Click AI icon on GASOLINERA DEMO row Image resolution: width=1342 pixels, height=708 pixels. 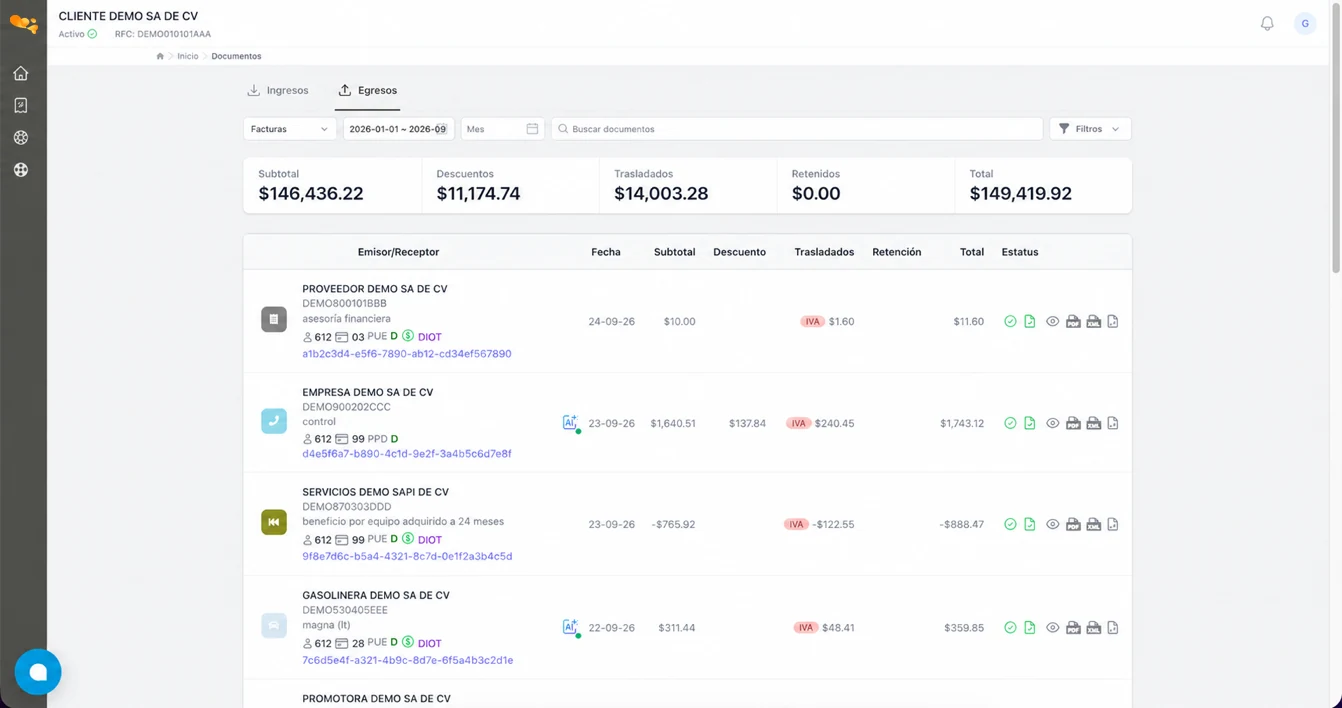point(570,626)
